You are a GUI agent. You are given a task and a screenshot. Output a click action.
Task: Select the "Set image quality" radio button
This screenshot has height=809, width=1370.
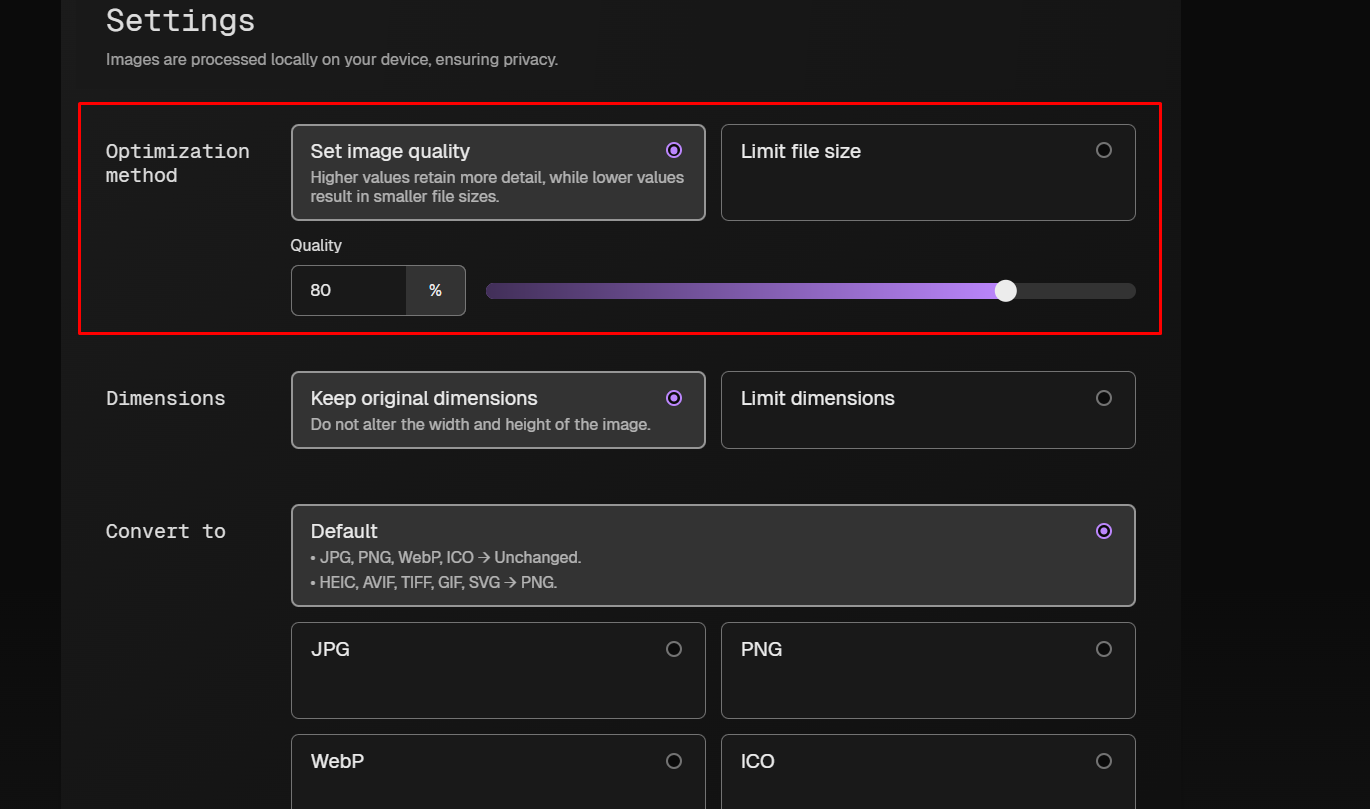click(673, 150)
